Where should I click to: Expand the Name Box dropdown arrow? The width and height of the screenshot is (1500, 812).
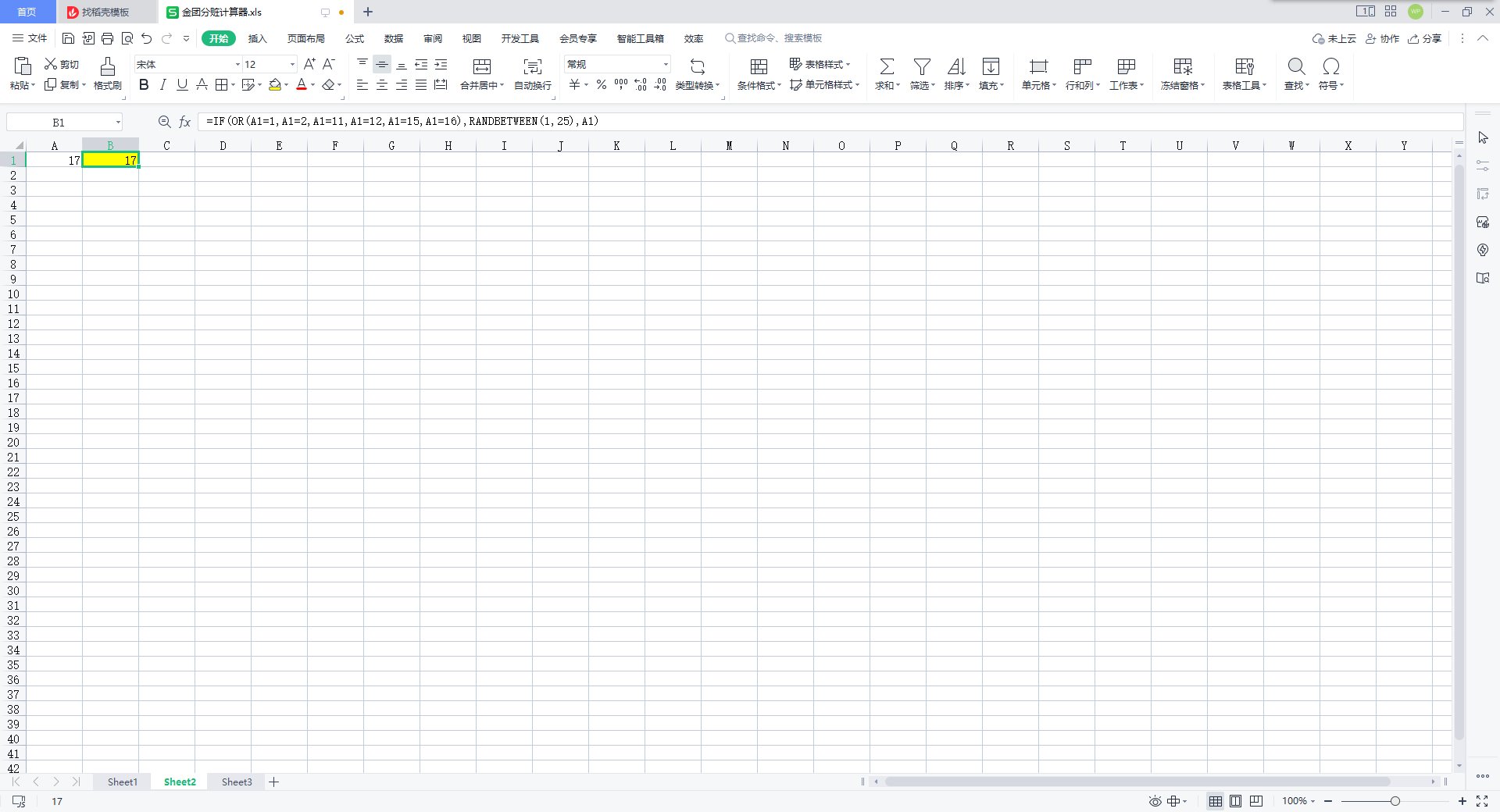tap(118, 122)
